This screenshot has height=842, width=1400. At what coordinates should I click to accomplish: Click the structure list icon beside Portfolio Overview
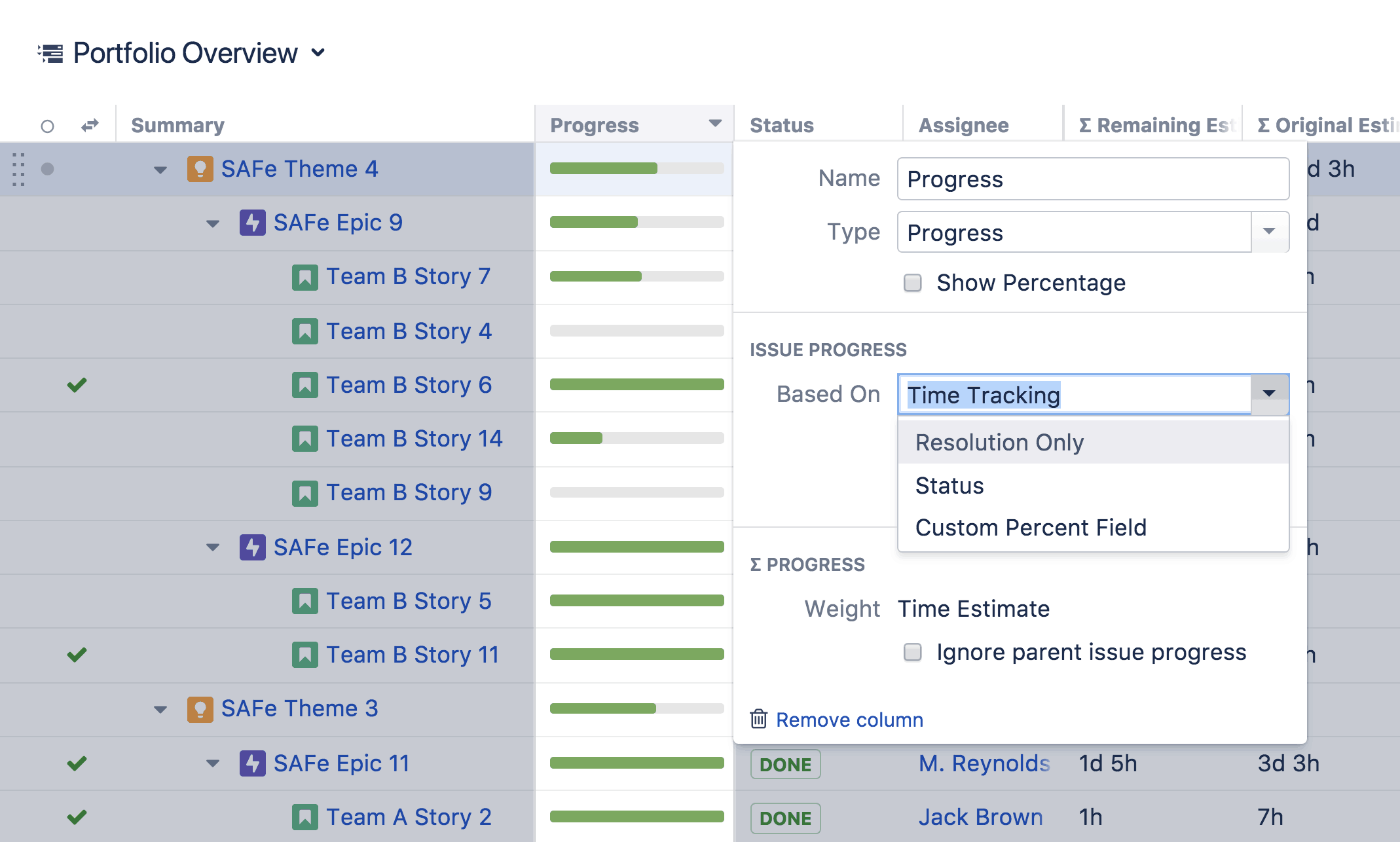pos(50,53)
